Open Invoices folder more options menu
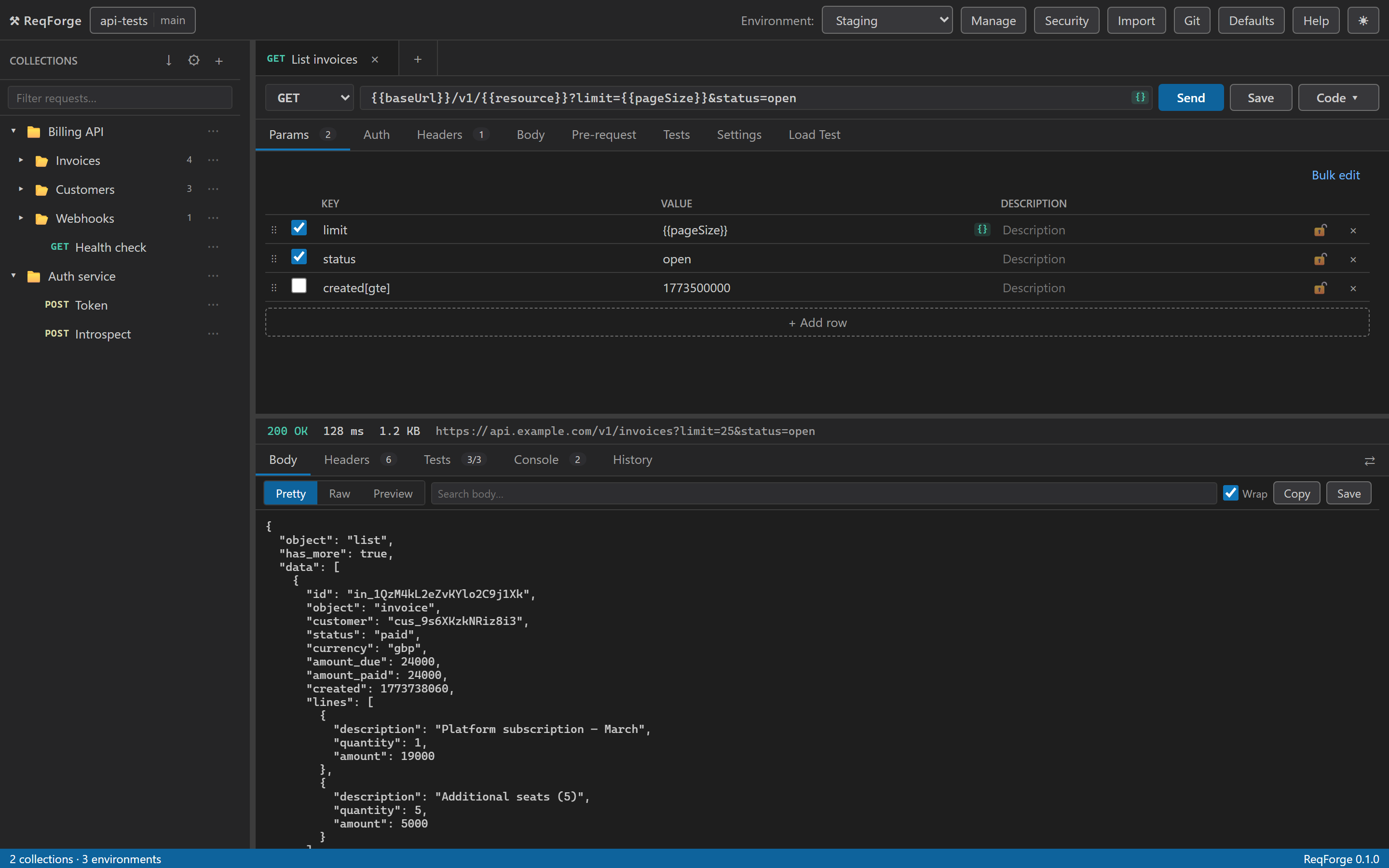Image resolution: width=1389 pixels, height=868 pixels. [x=213, y=160]
